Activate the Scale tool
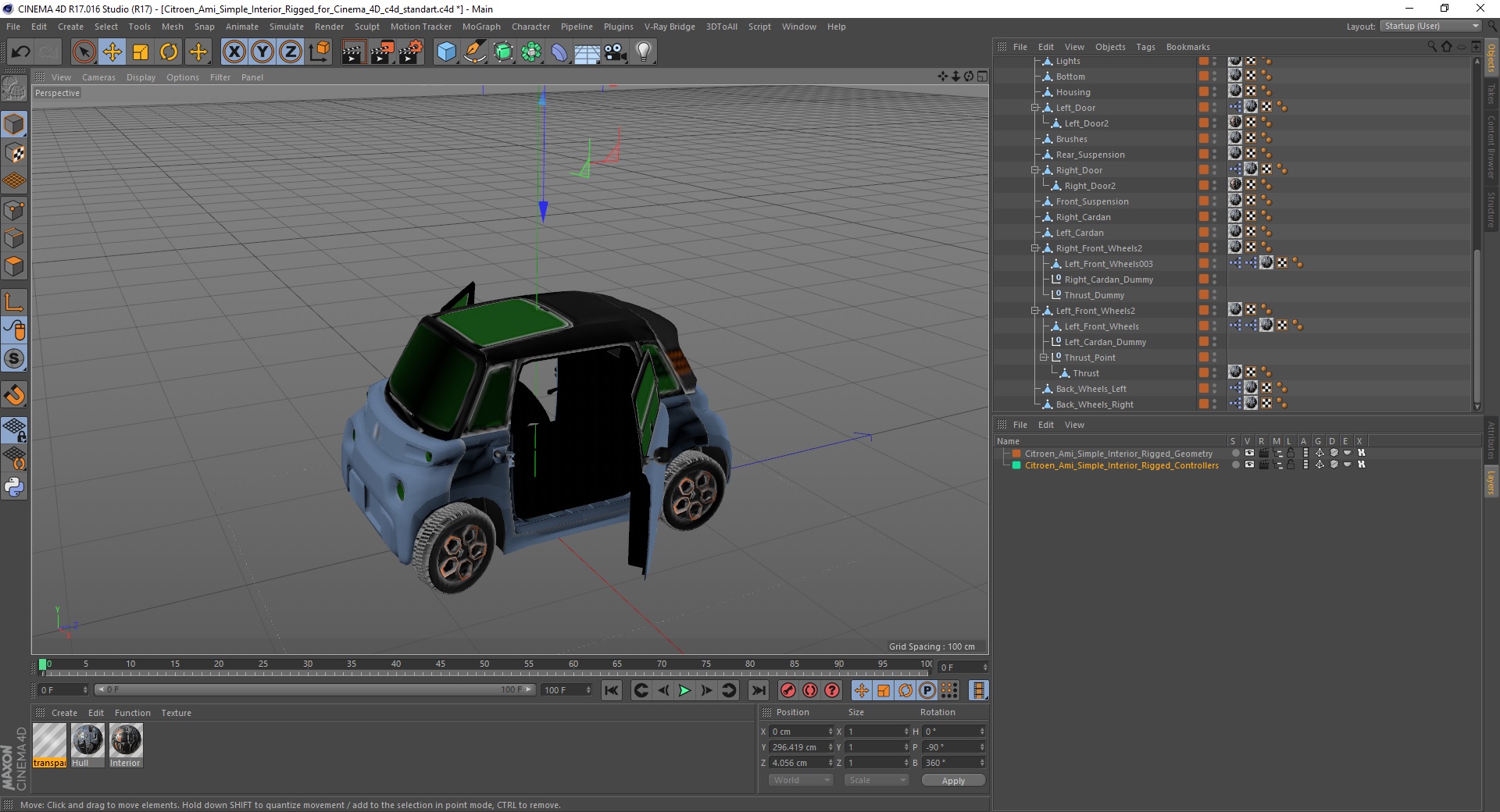The height and width of the screenshot is (812, 1500). tap(141, 52)
